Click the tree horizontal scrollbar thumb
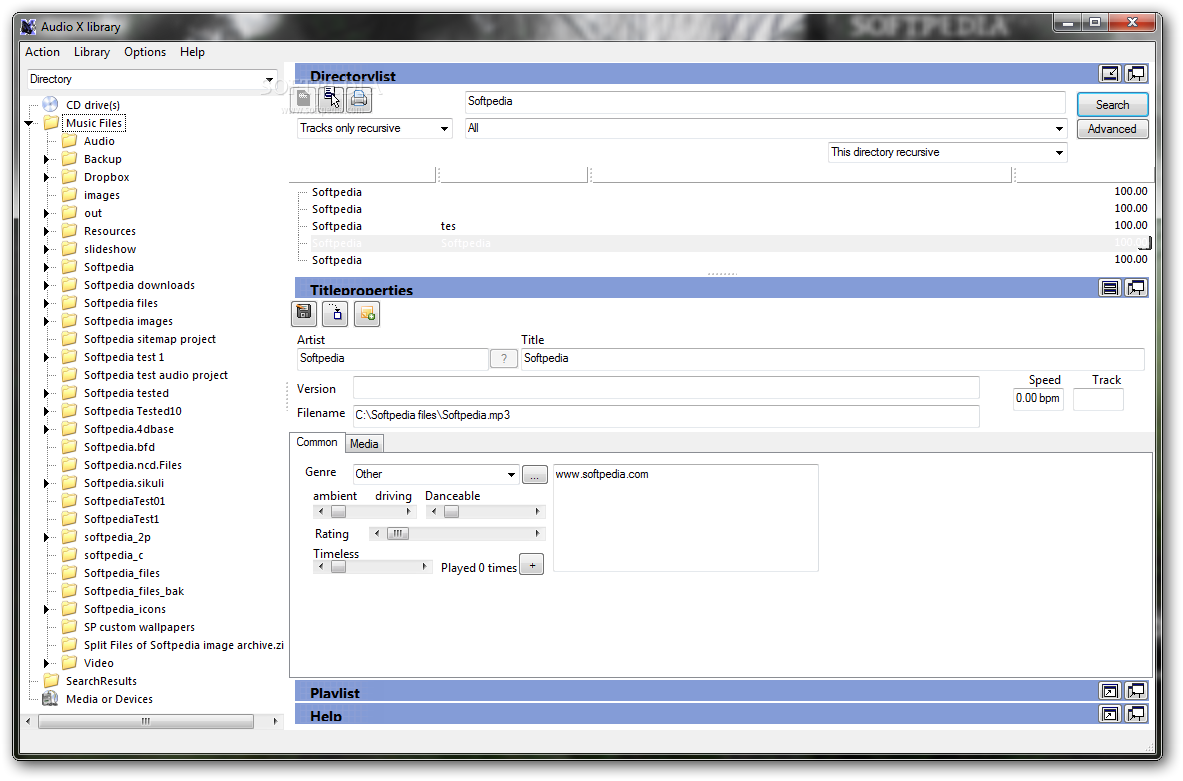Image resolution: width=1183 pixels, height=781 pixels. coord(146,721)
